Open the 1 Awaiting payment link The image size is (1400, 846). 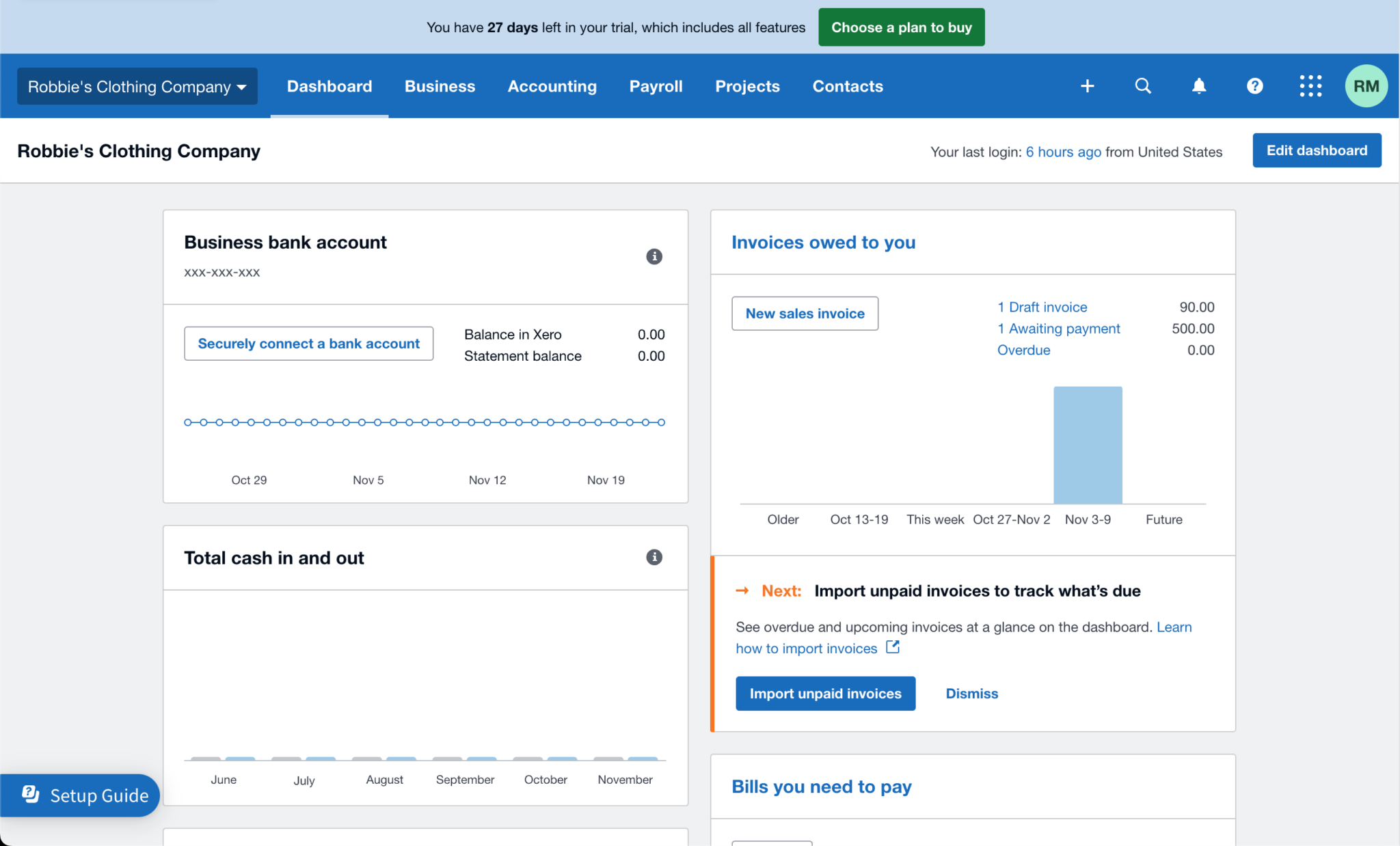(x=1058, y=329)
